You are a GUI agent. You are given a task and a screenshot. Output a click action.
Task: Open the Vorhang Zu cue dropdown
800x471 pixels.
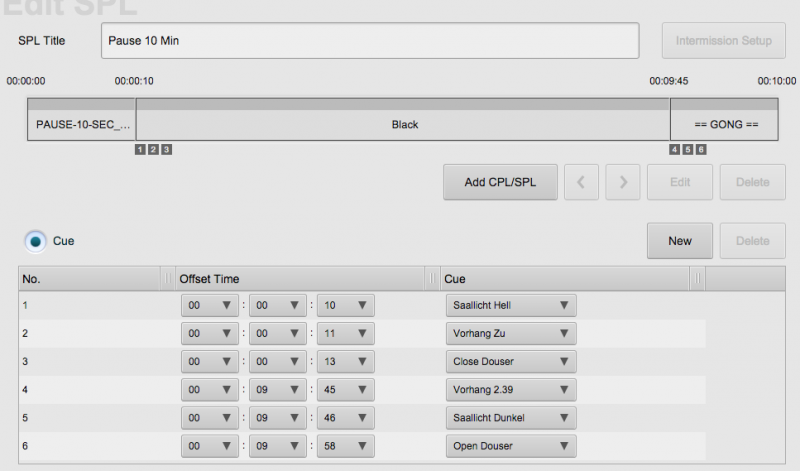pyautogui.click(x=510, y=334)
